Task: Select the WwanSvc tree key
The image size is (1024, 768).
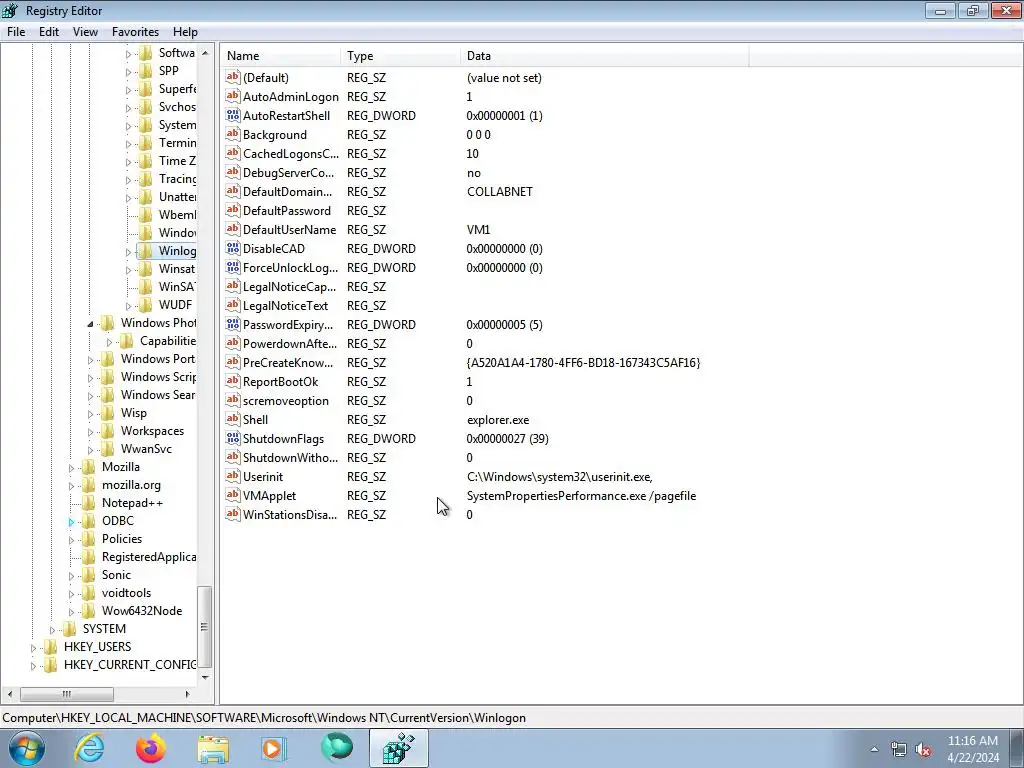Action: [x=146, y=449]
